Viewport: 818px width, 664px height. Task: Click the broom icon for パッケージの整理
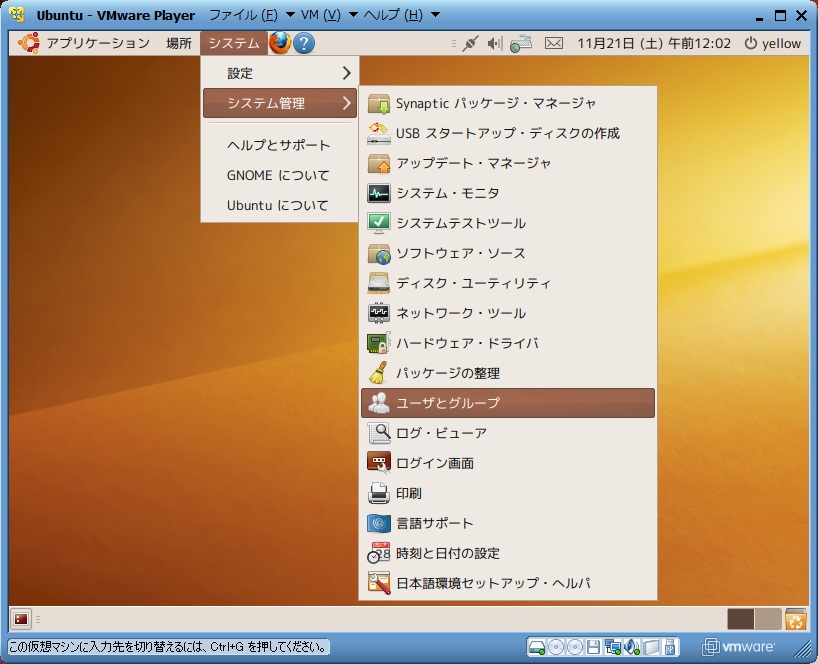tap(378, 373)
